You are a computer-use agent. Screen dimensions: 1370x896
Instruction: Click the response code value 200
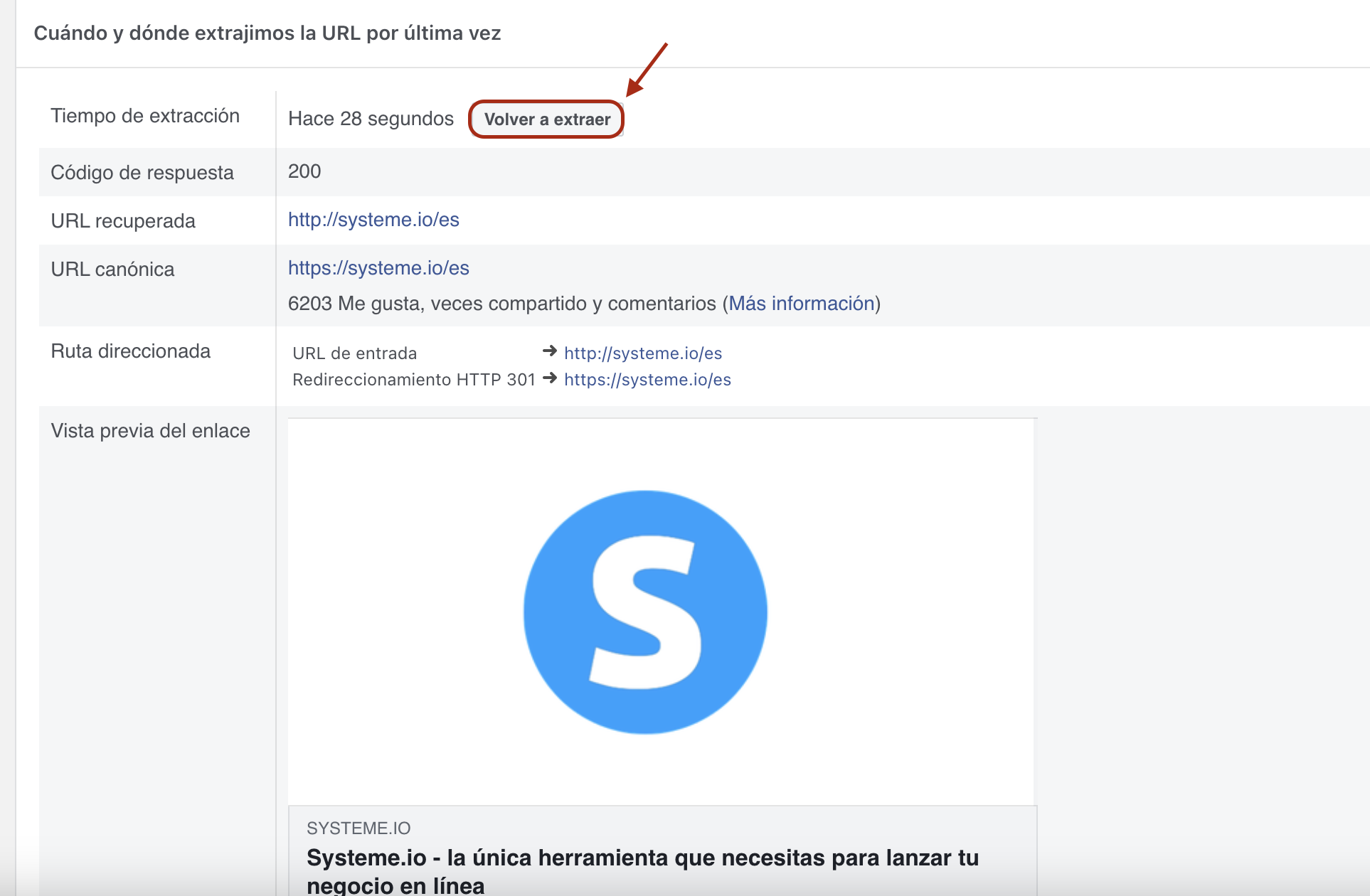pos(304,171)
